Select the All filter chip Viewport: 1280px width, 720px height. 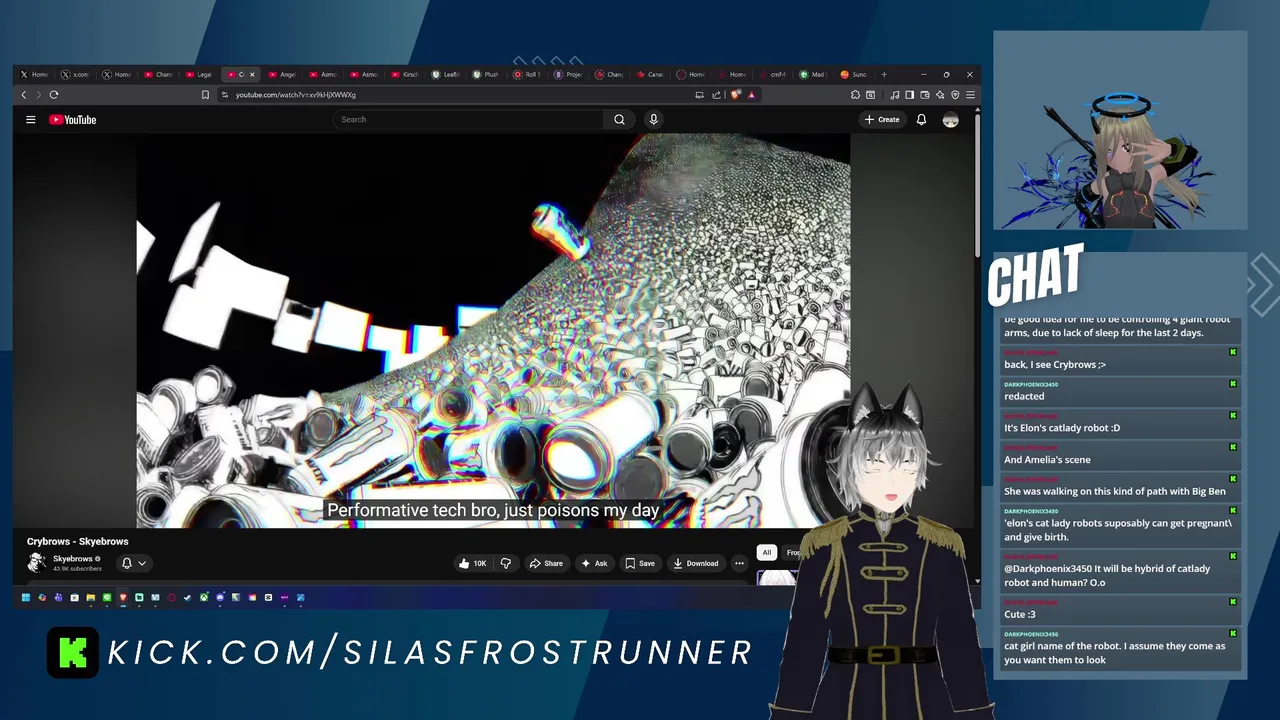click(767, 552)
